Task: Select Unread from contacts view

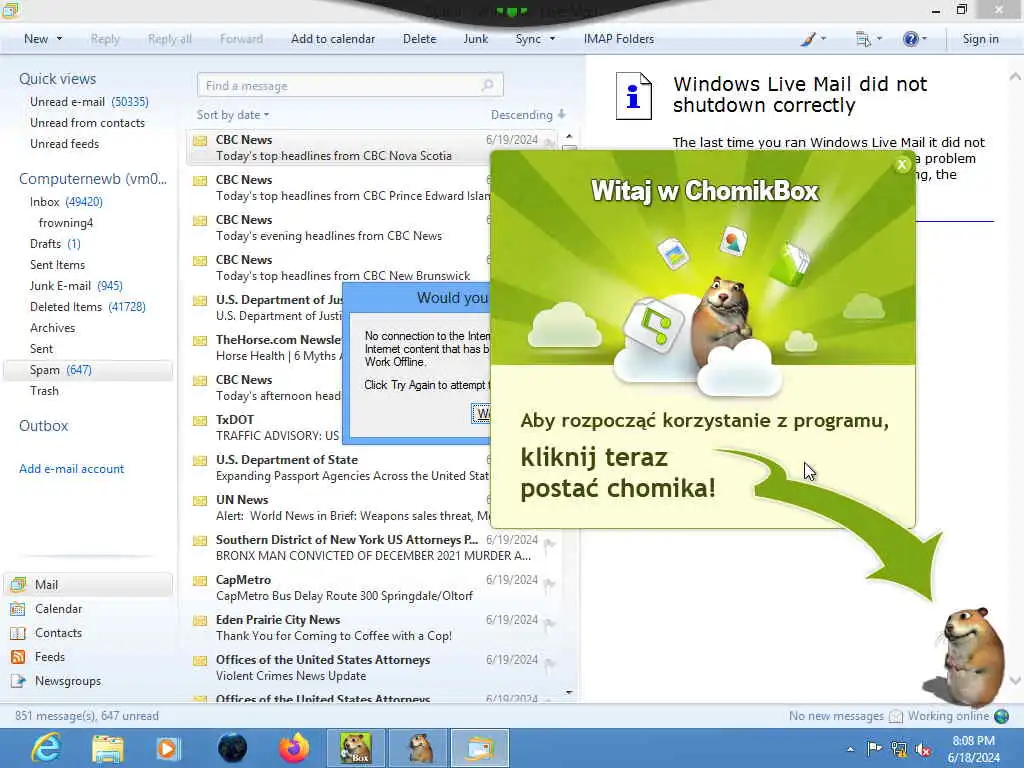Action: (88, 123)
